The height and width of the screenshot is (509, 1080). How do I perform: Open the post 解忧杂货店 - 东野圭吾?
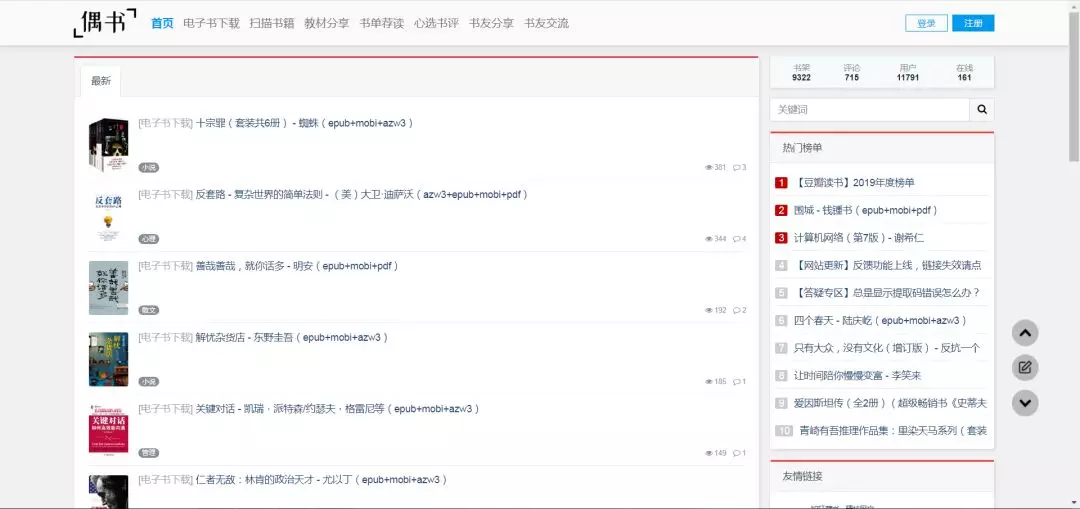pyautogui.click(x=293, y=337)
